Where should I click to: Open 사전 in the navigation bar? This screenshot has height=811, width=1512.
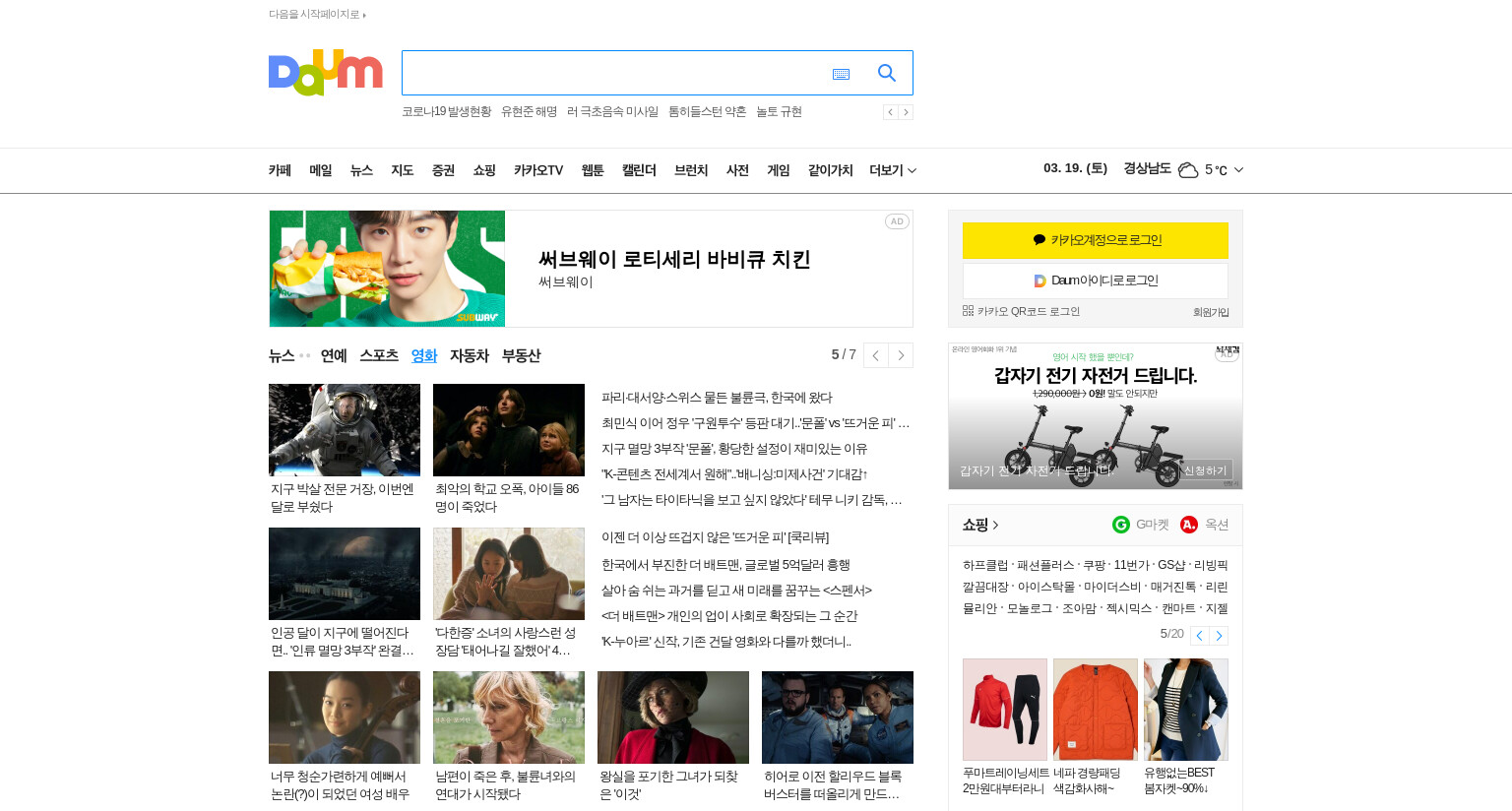[737, 170]
